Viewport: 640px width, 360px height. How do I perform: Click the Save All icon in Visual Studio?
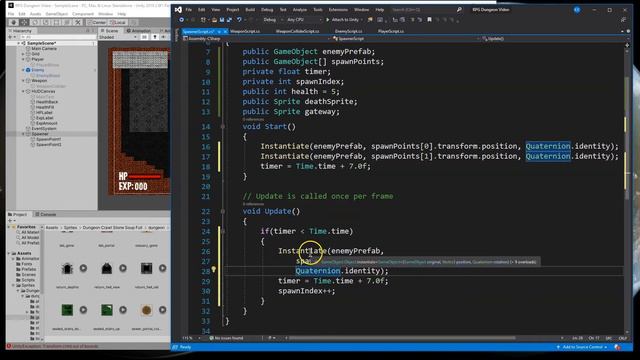click(x=229, y=20)
